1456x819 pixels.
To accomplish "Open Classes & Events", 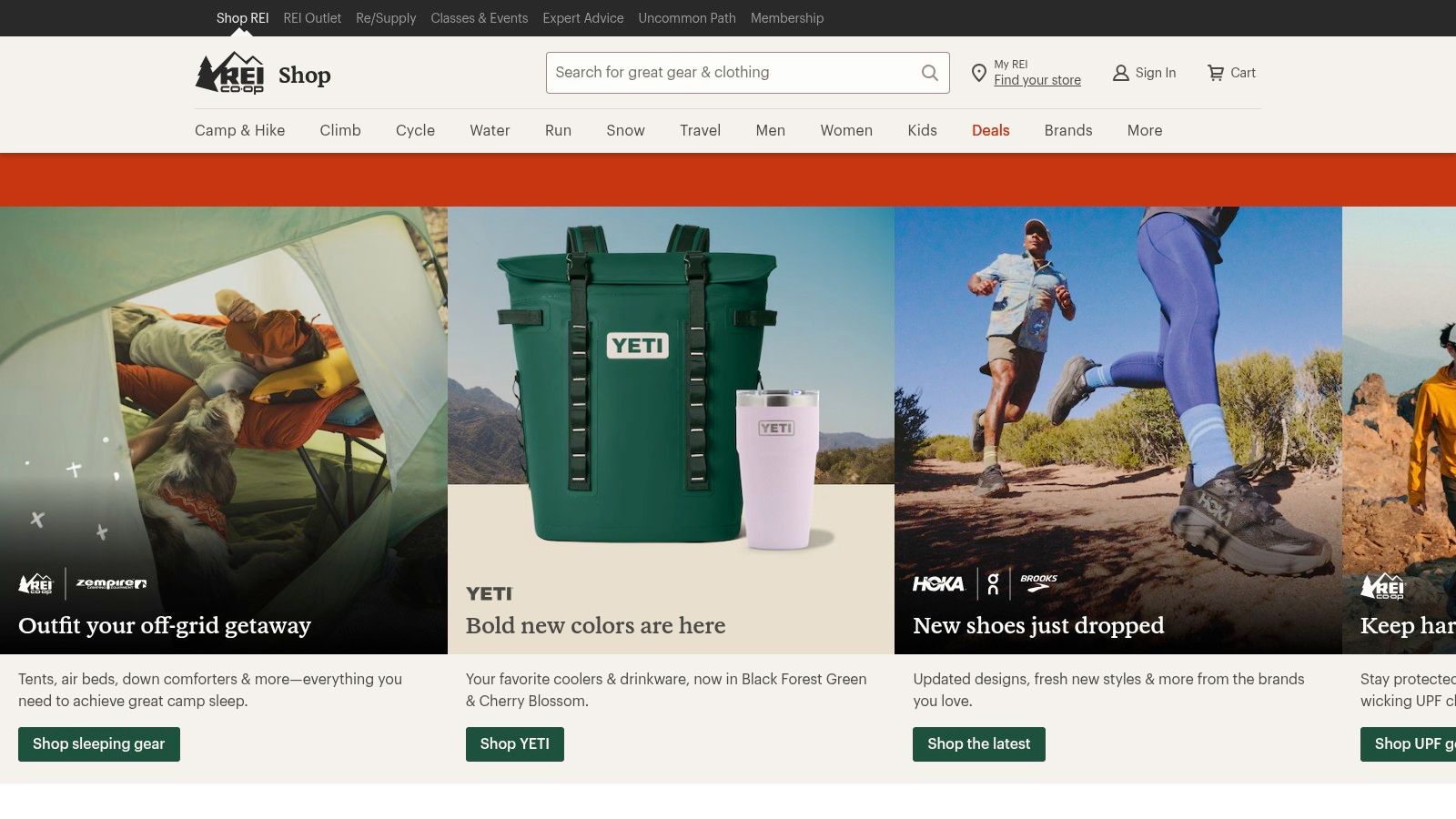I will 479,18.
